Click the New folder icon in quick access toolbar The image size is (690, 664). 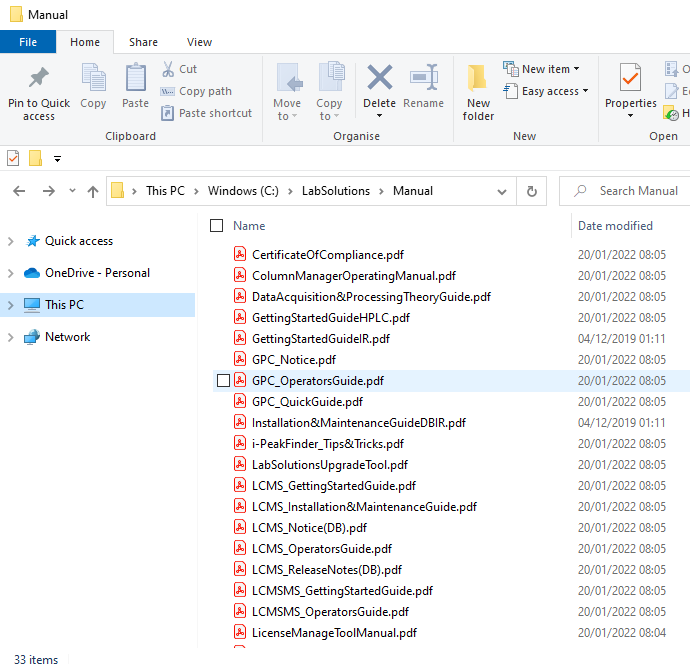tap(35, 158)
